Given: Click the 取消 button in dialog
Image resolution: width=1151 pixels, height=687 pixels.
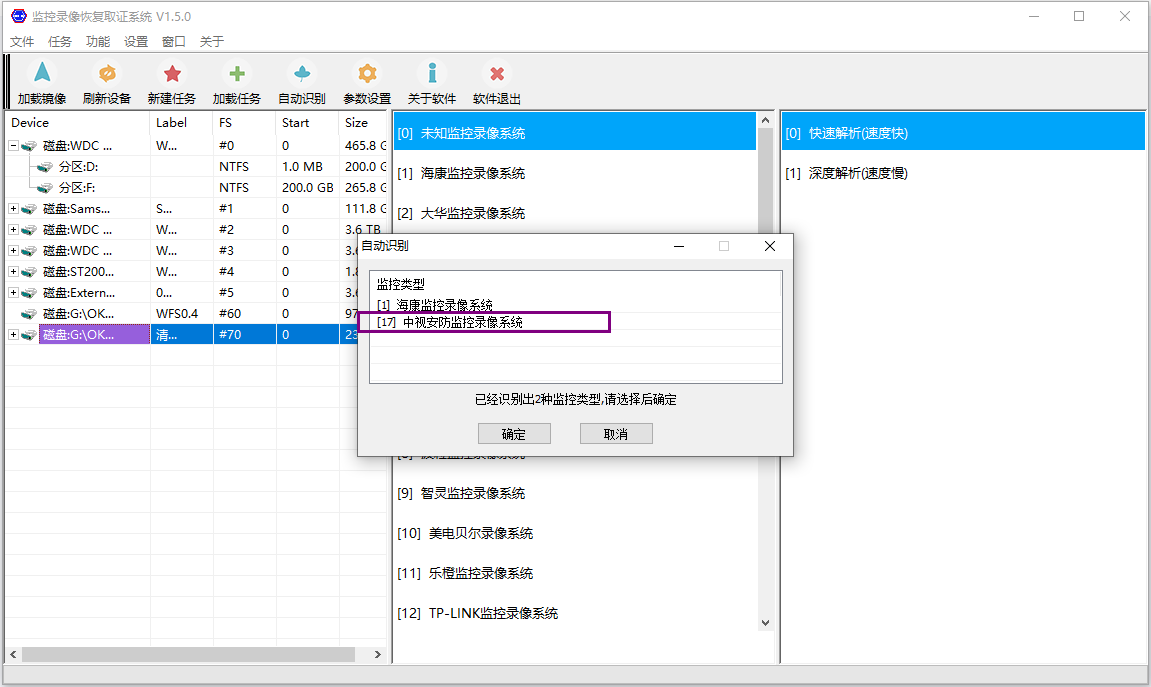Looking at the screenshot, I should click(616, 434).
